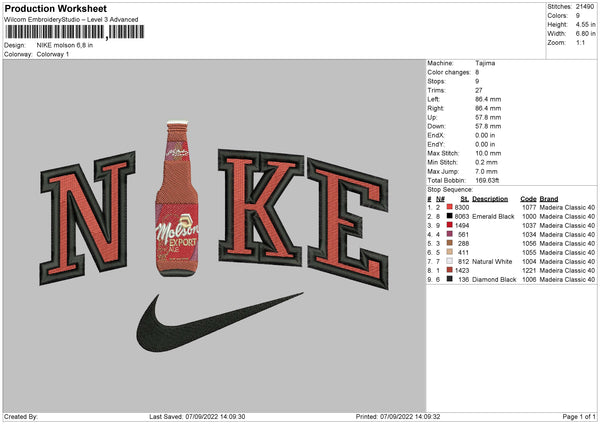Select the Natural White description

pyautogui.click(x=492, y=262)
